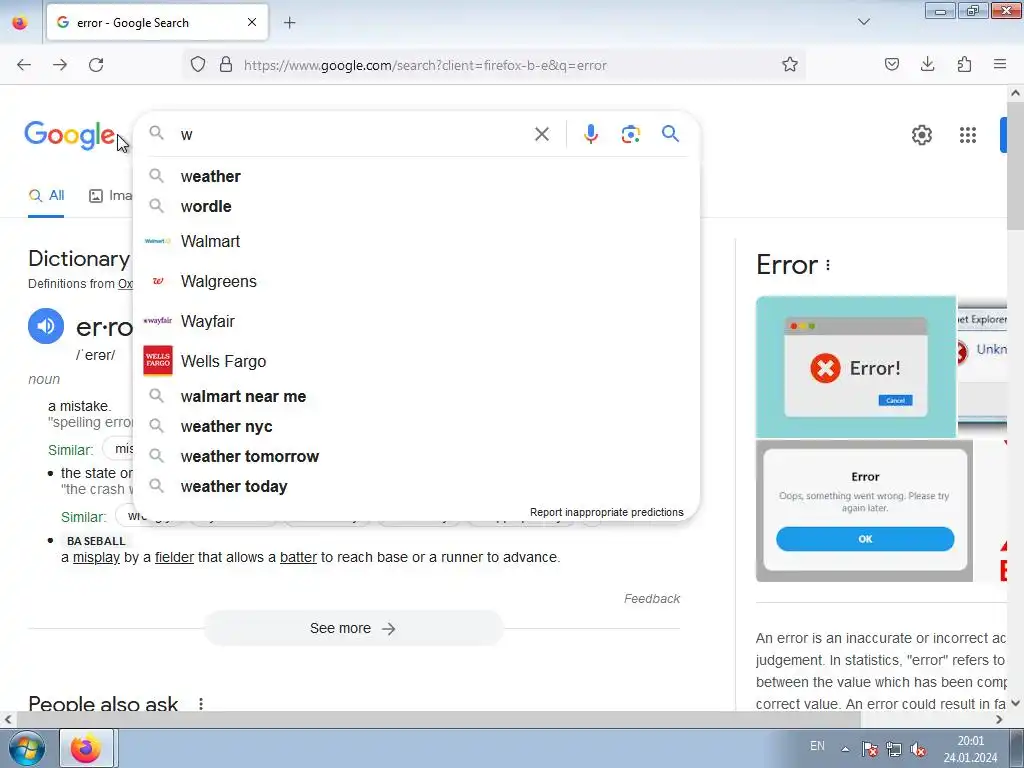Open the tracking protection shield
The height and width of the screenshot is (768, 1024).
(x=198, y=65)
